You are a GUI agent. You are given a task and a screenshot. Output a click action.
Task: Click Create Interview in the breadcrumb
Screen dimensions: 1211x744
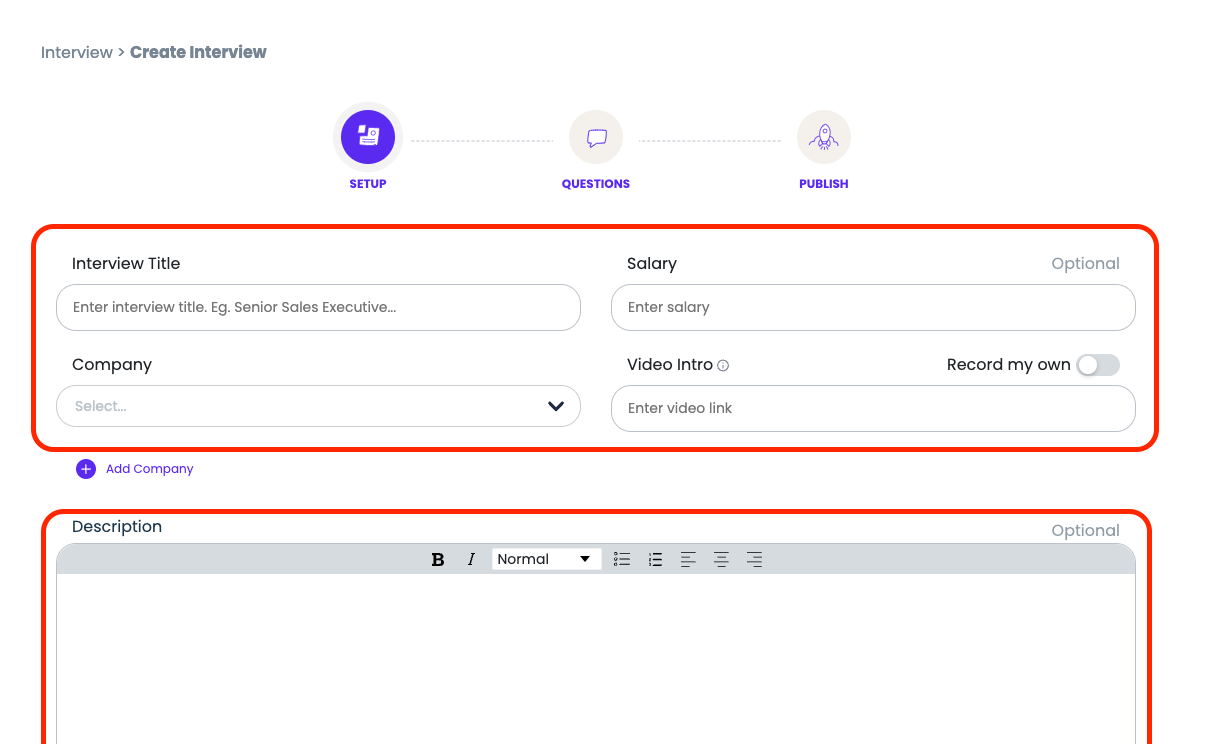[x=198, y=52]
